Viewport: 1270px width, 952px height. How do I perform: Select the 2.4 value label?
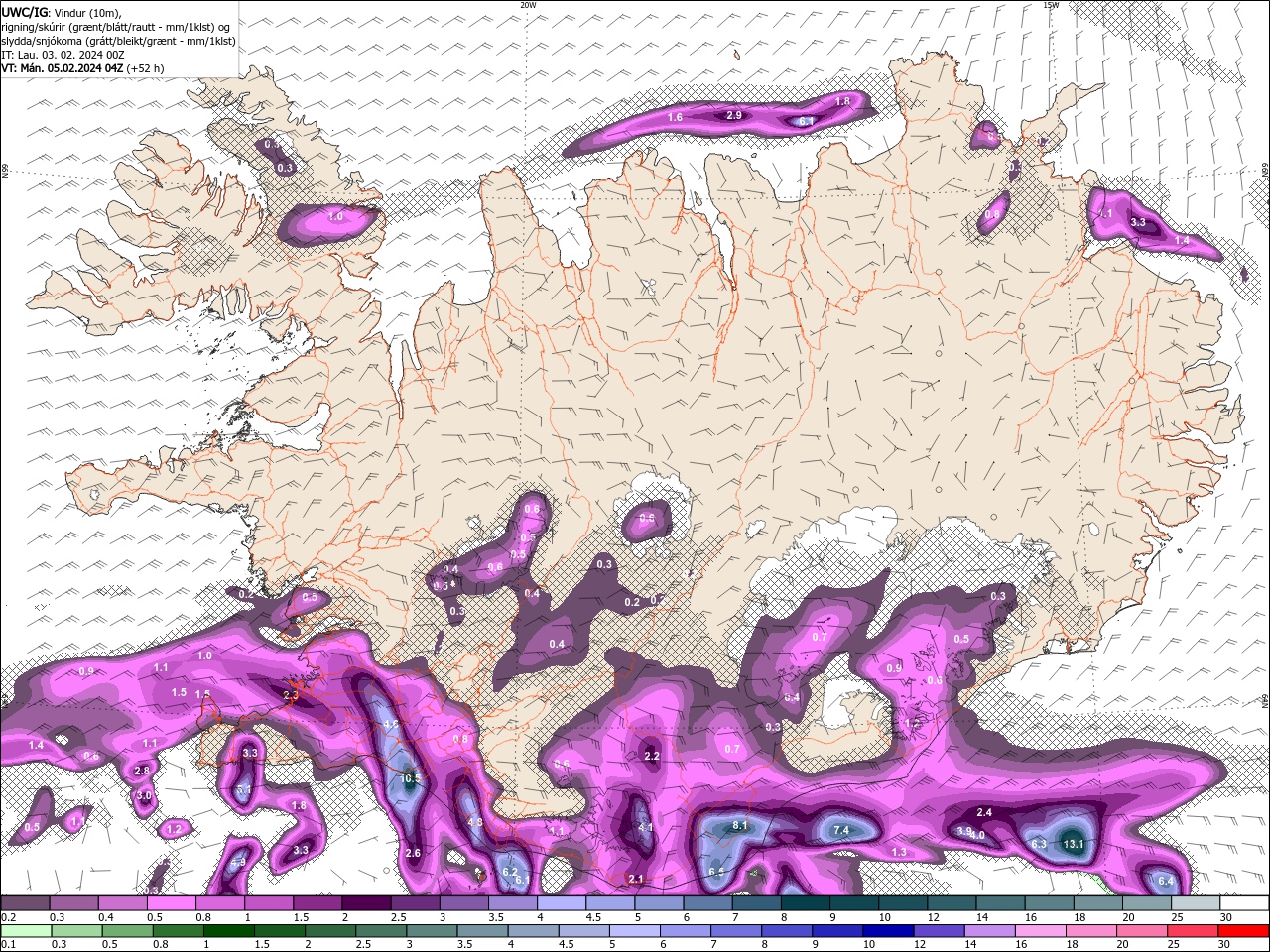point(984,812)
